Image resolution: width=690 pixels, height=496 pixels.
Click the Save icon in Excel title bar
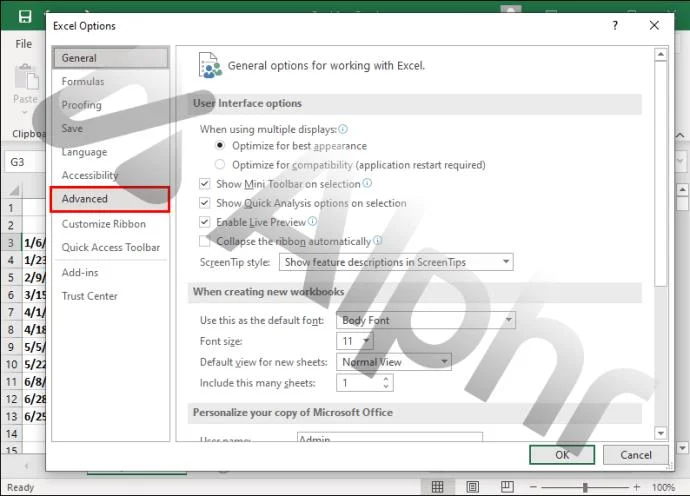coord(25,17)
